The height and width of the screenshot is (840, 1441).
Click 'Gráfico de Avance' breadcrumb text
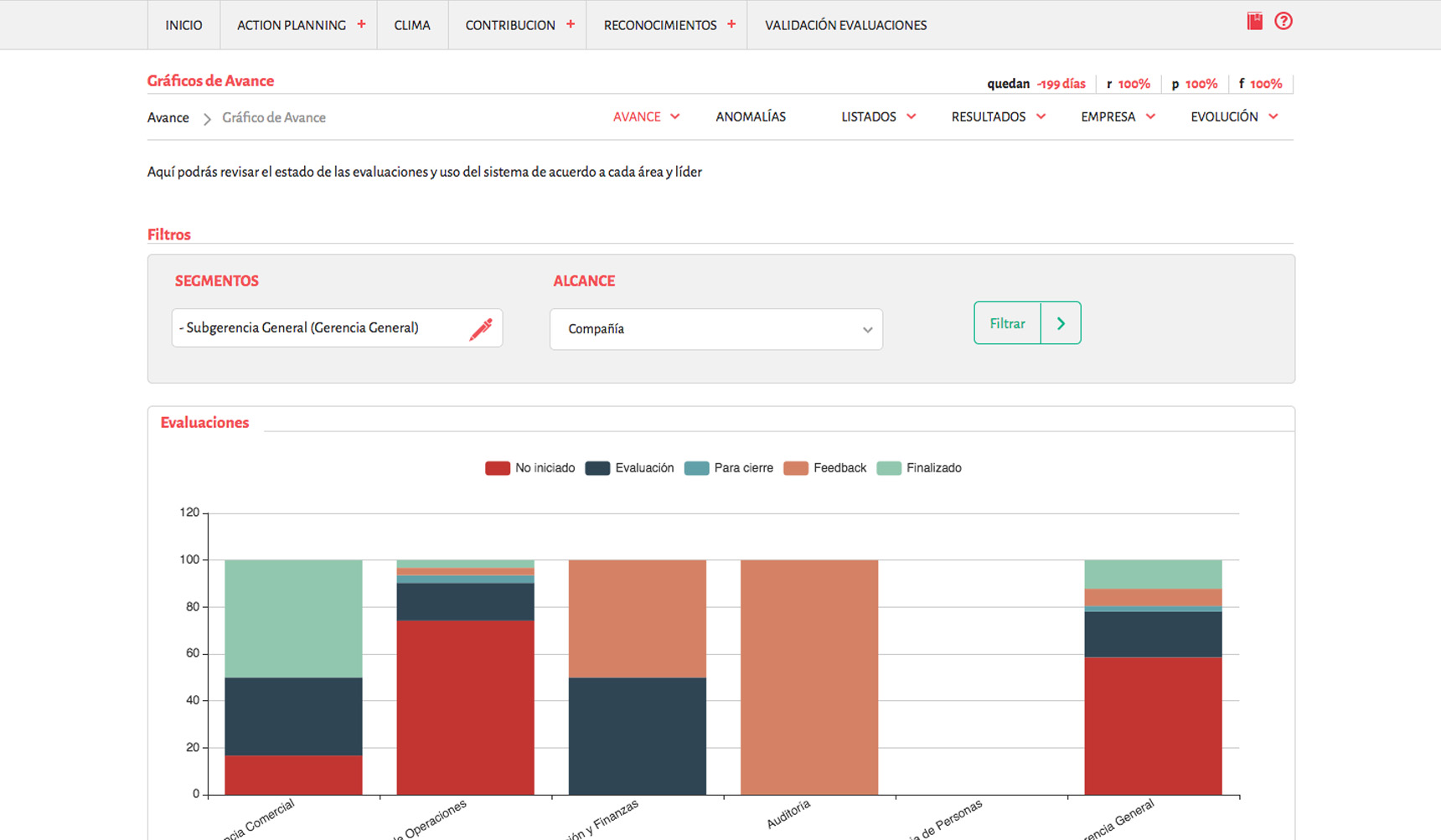tap(274, 118)
